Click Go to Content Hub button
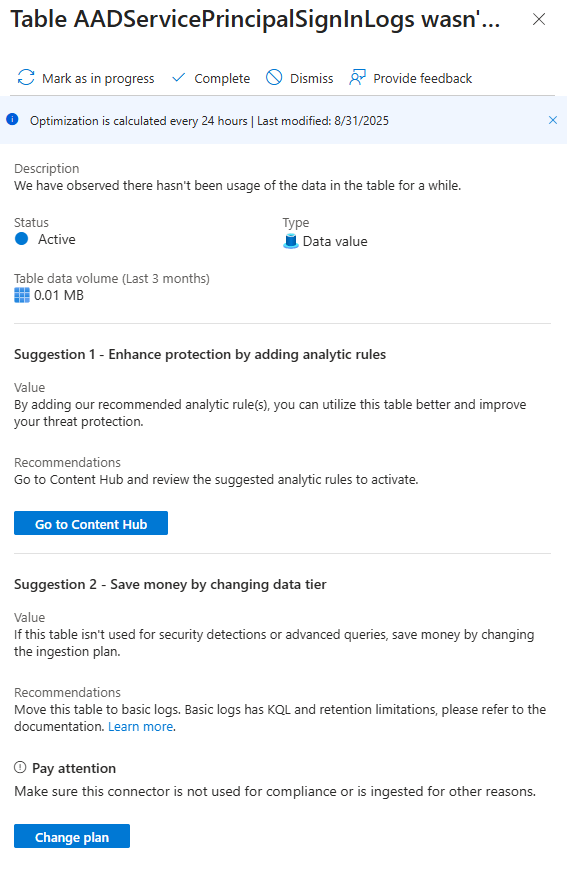Screen dimensions: 567x881 pyautogui.click(x=91, y=523)
